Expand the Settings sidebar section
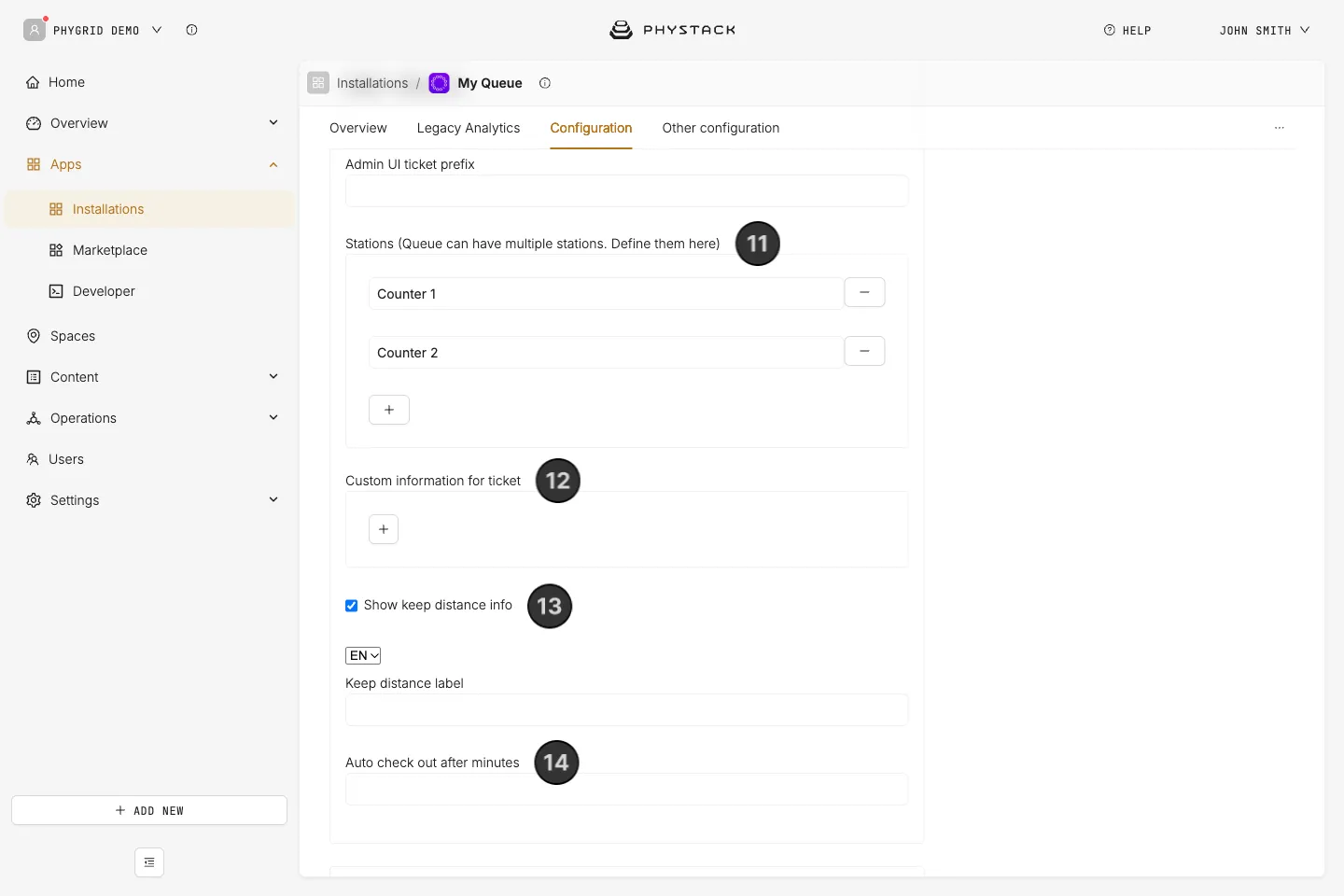 click(273, 499)
